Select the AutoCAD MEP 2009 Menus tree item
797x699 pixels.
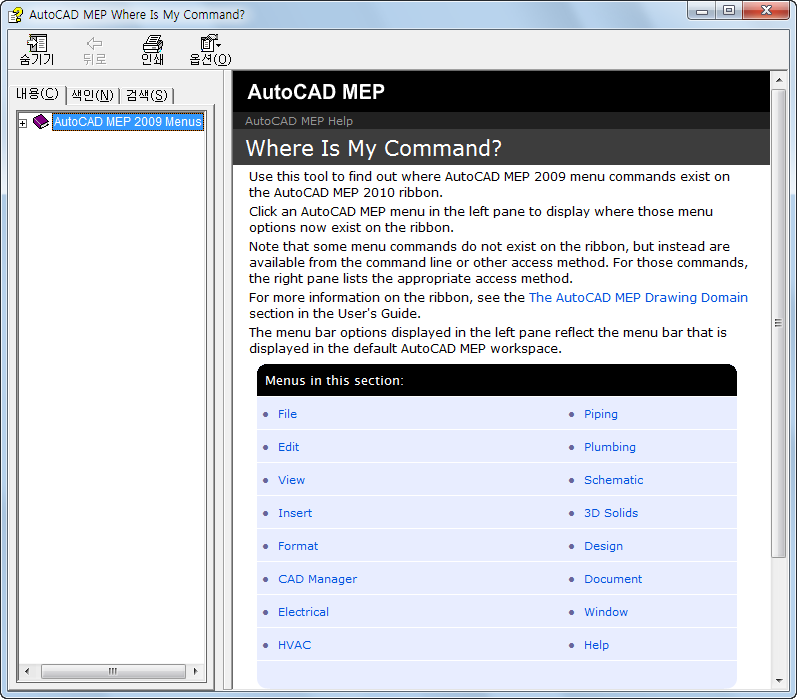128,121
